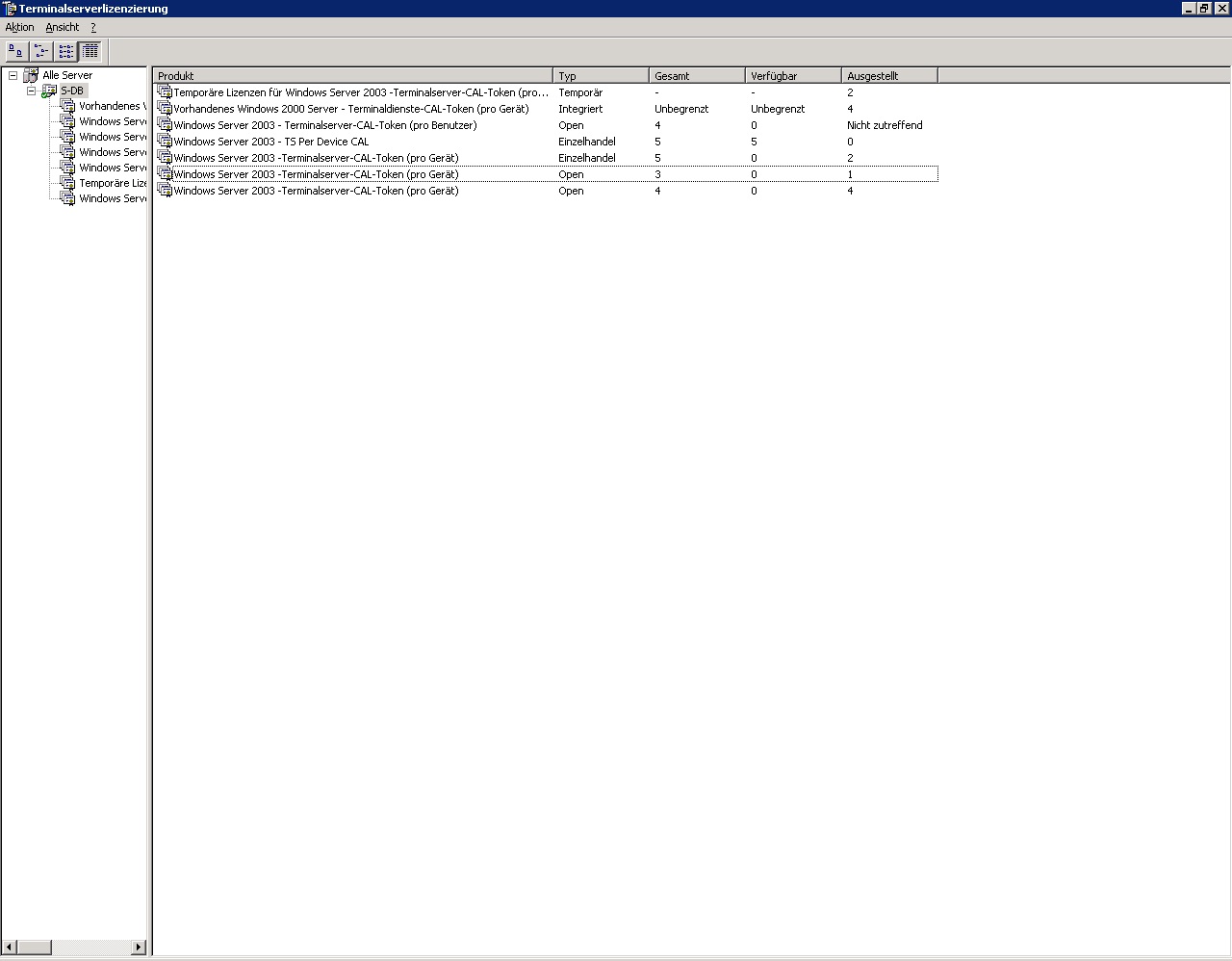Switch to details view
Image resolution: width=1232 pixels, height=961 pixels.
coord(90,51)
